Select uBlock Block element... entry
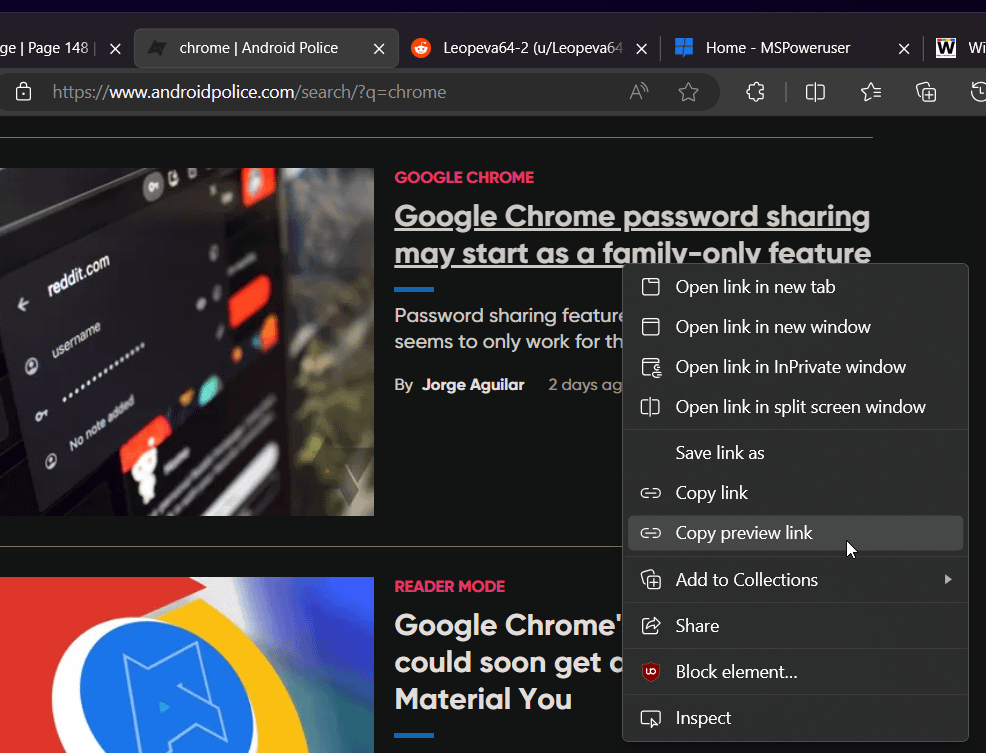The image size is (986, 753). [795, 672]
